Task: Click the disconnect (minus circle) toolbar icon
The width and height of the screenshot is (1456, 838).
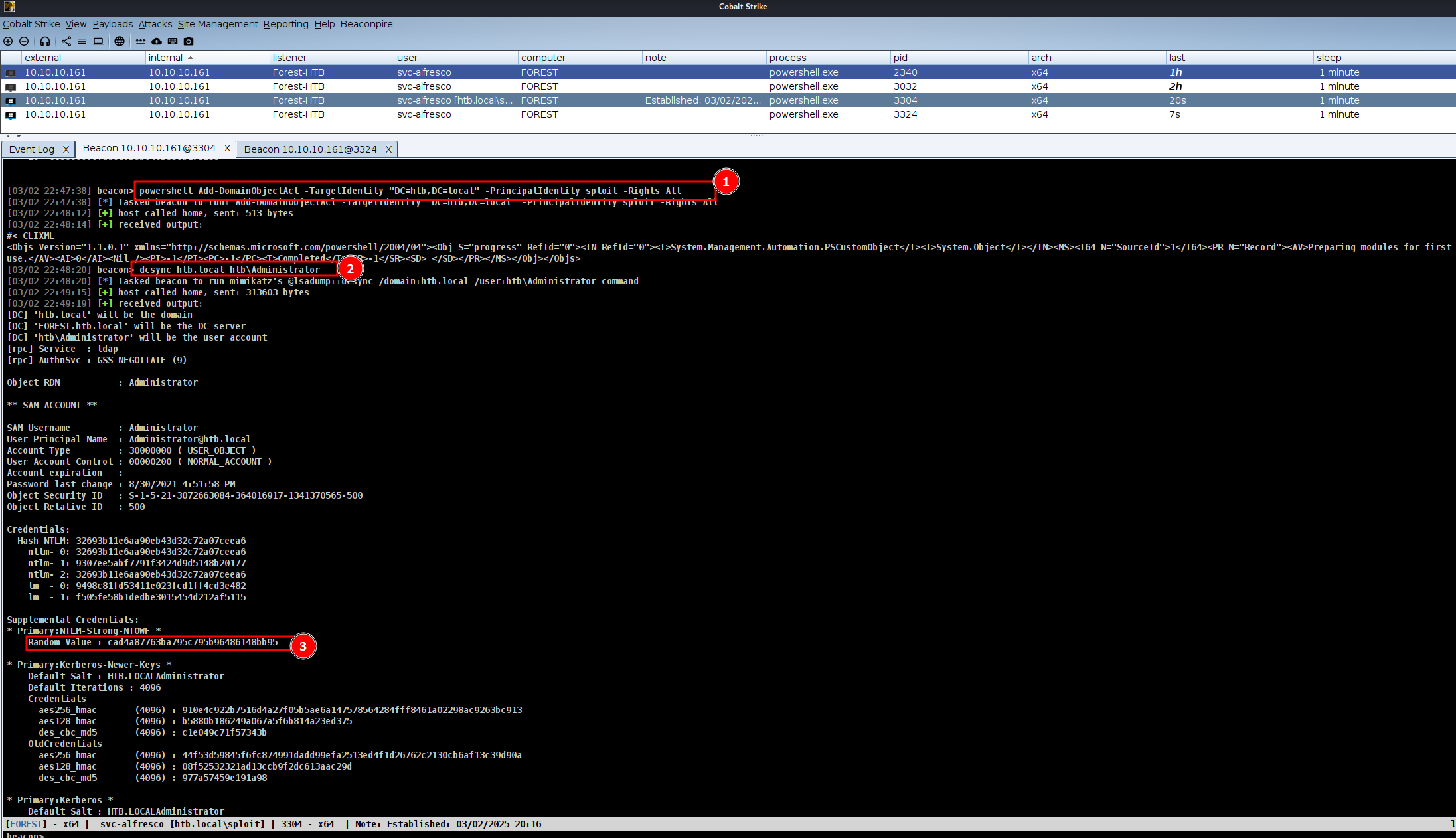Action: (24, 41)
